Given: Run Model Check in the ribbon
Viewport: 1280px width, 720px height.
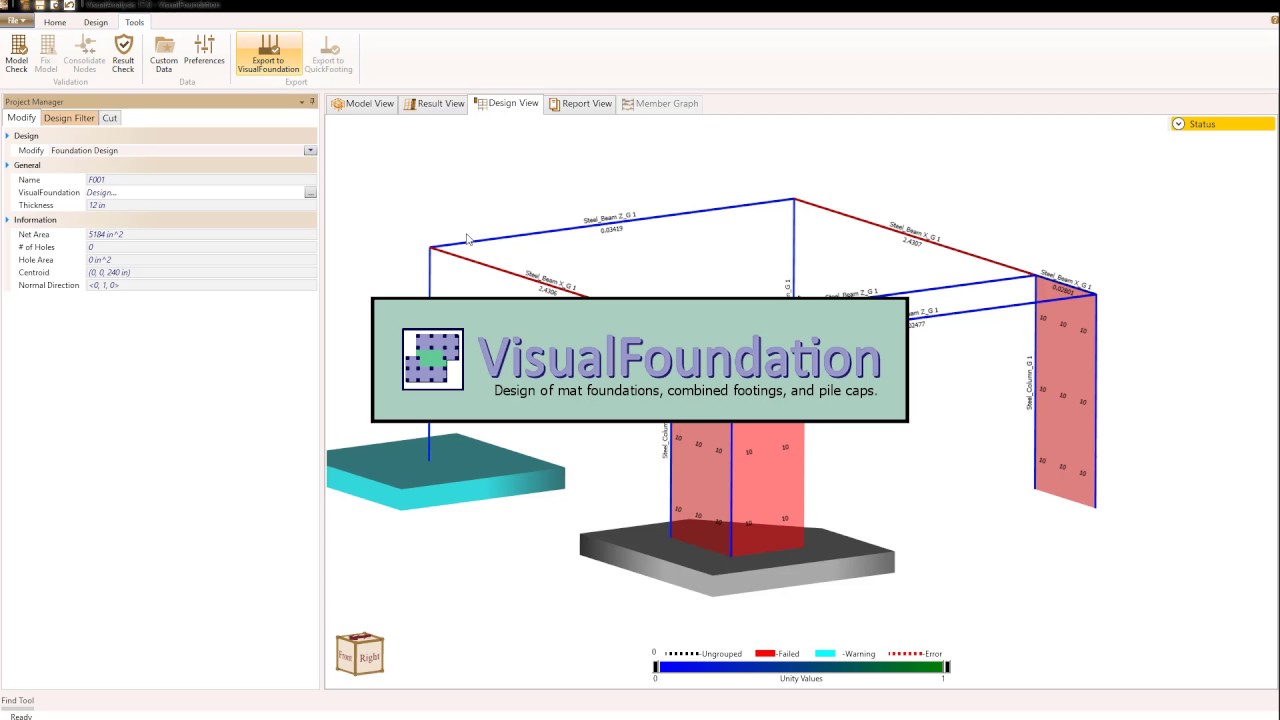Looking at the screenshot, I should point(16,54).
